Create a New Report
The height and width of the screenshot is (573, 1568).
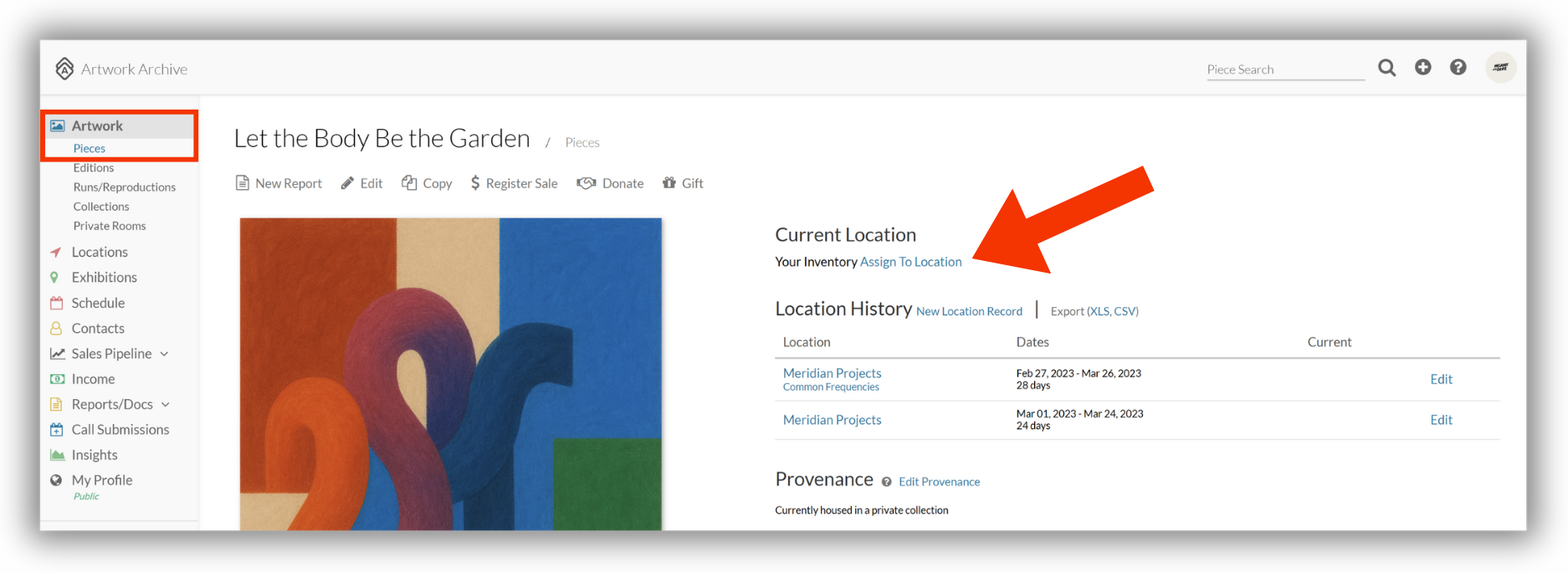click(x=279, y=183)
